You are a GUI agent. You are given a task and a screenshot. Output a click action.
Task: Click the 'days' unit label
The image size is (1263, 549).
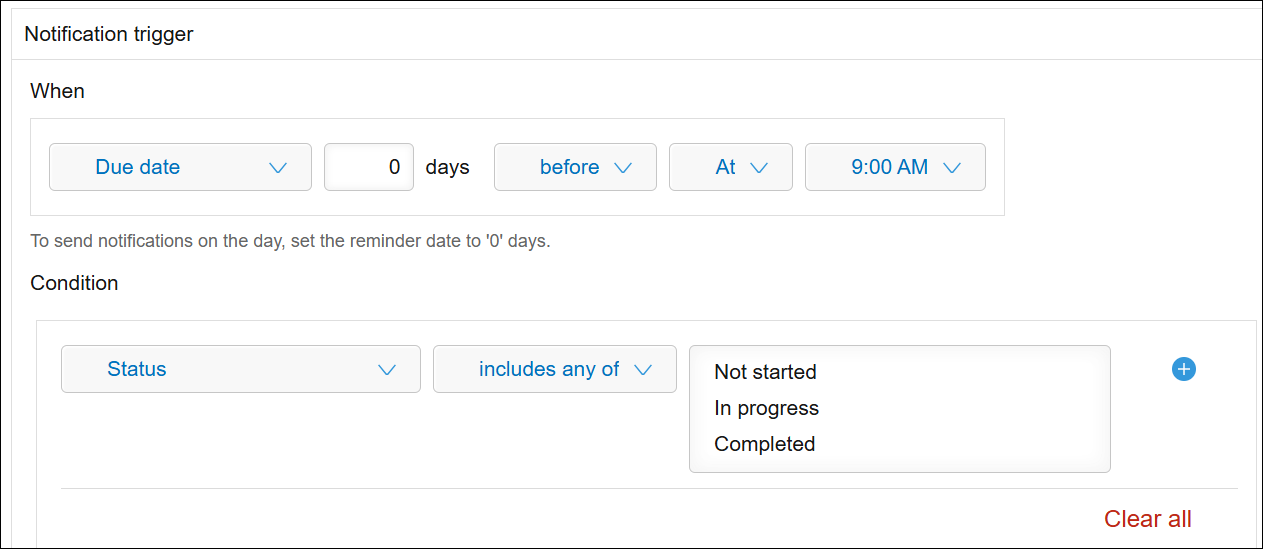[447, 168]
